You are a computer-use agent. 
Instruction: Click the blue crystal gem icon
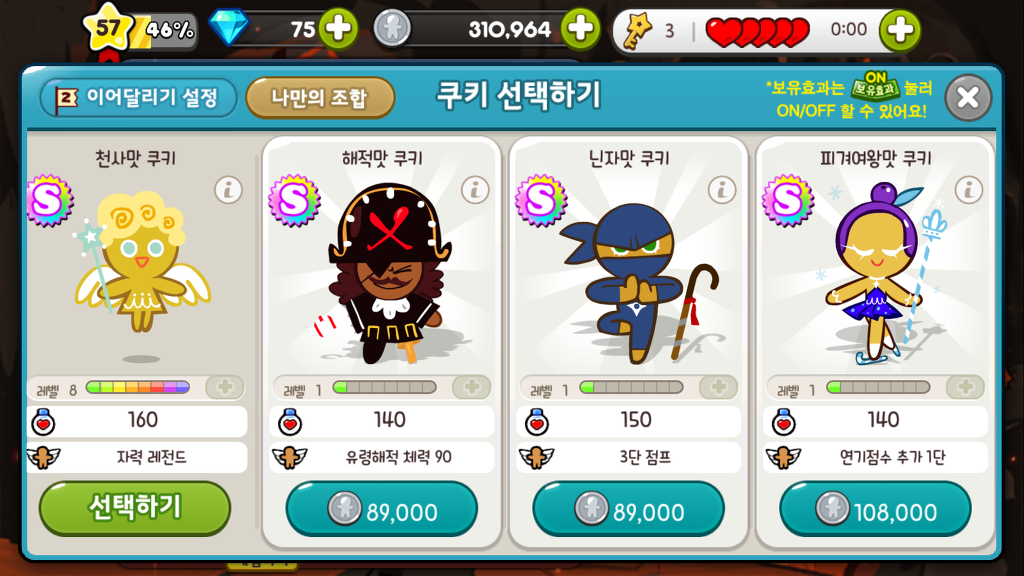[x=229, y=27]
